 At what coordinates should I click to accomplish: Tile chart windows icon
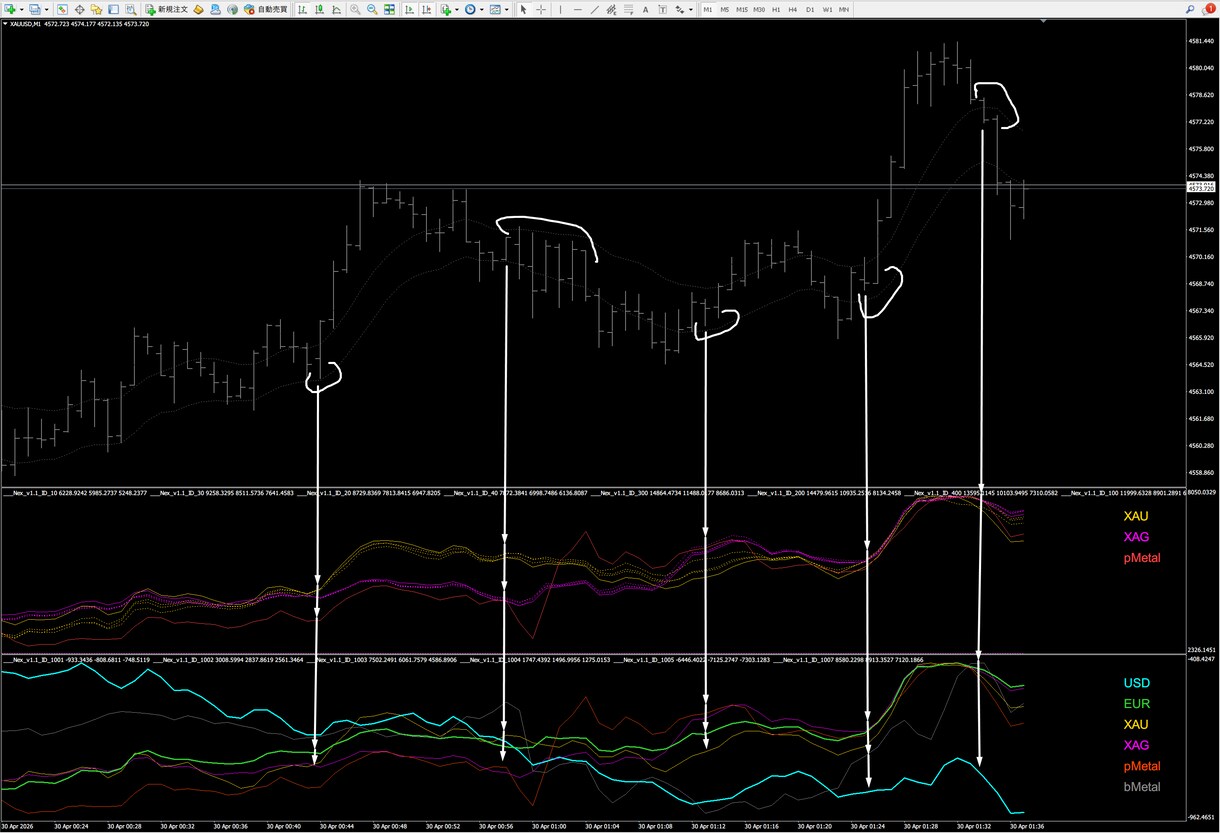(x=389, y=9)
